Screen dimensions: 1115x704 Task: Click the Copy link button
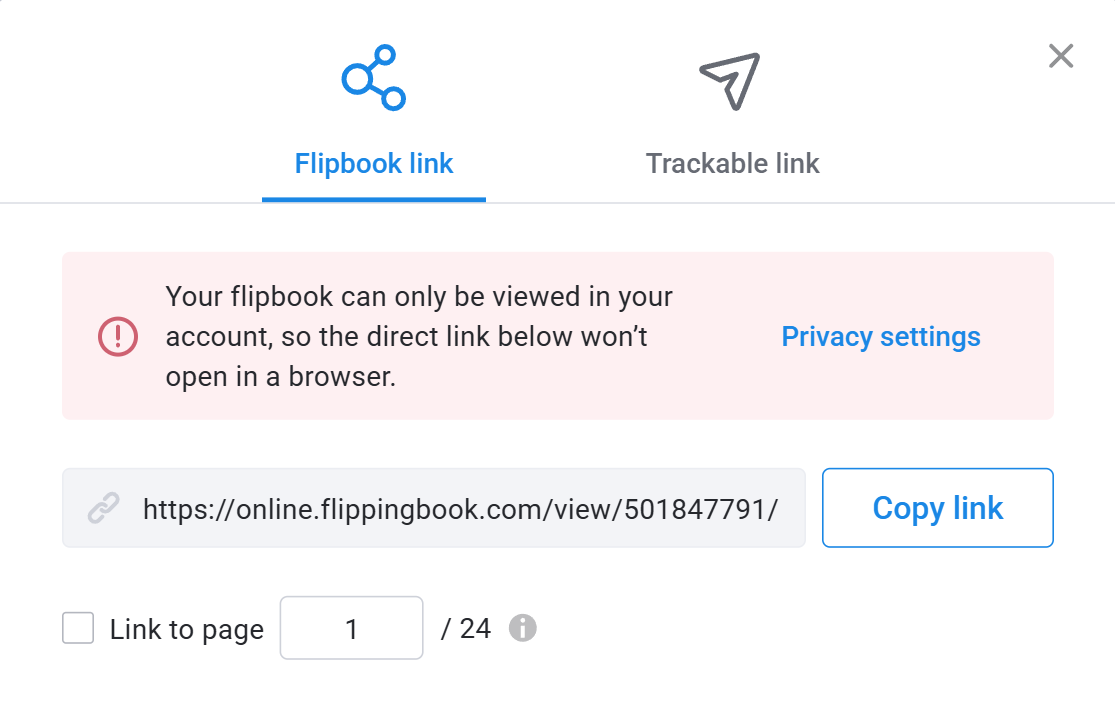938,508
